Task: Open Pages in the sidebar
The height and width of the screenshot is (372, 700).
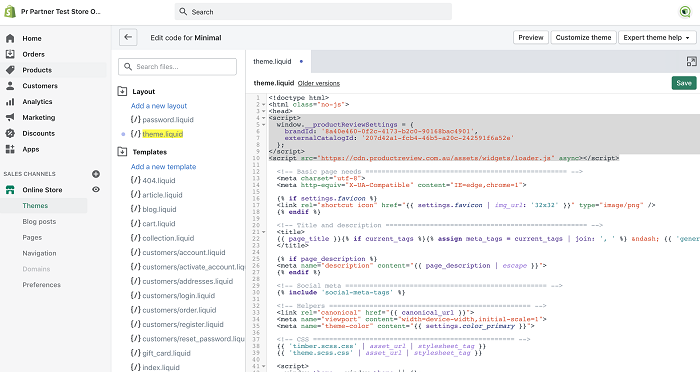Action: click(32, 238)
